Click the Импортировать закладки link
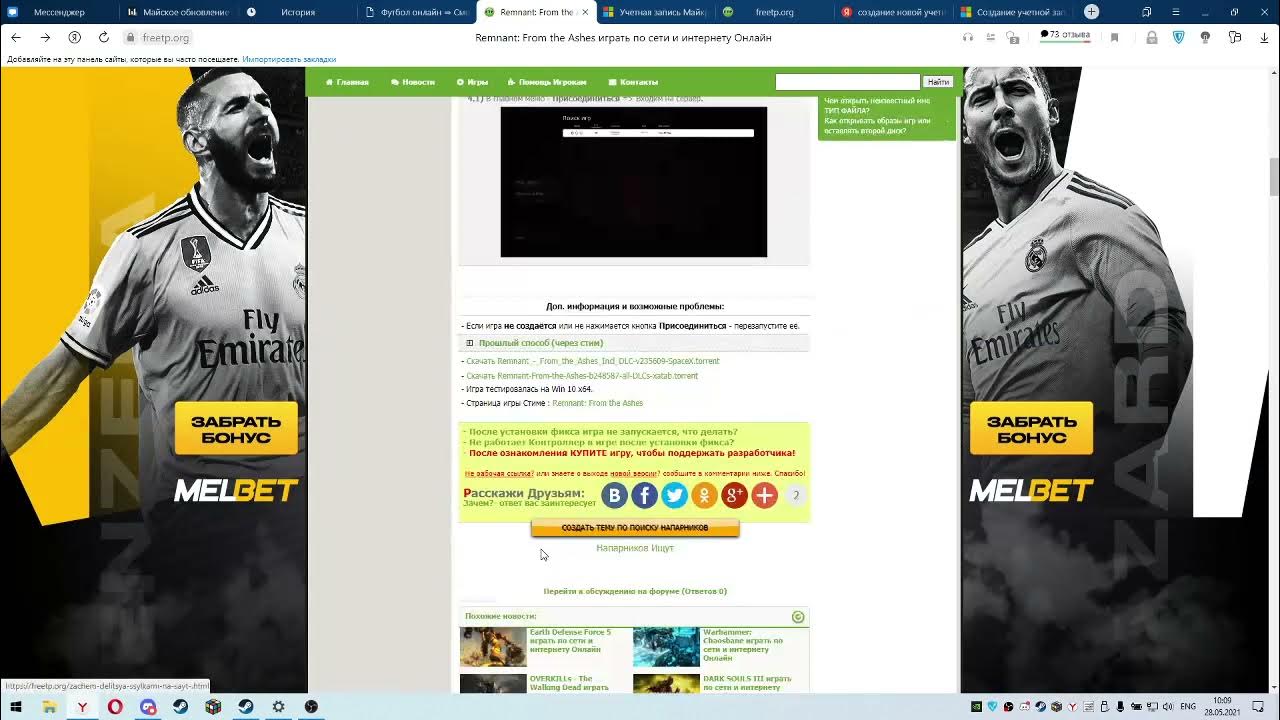This screenshot has height=720, width=1280. coord(289,60)
